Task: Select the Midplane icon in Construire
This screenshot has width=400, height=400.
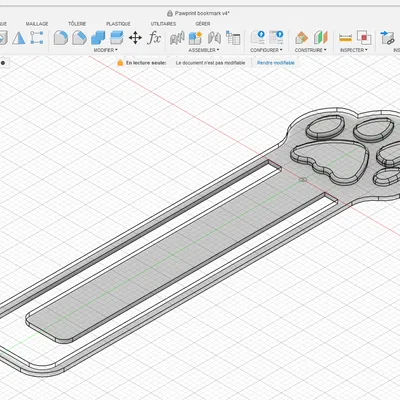Action: coord(321,37)
